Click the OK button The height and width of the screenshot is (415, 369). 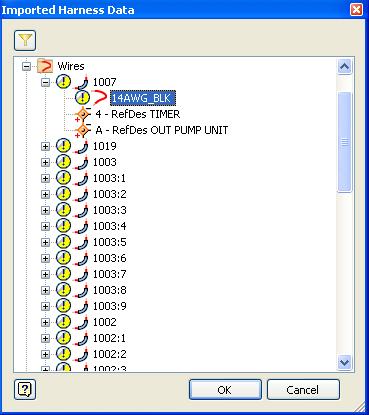pyautogui.click(x=225, y=389)
